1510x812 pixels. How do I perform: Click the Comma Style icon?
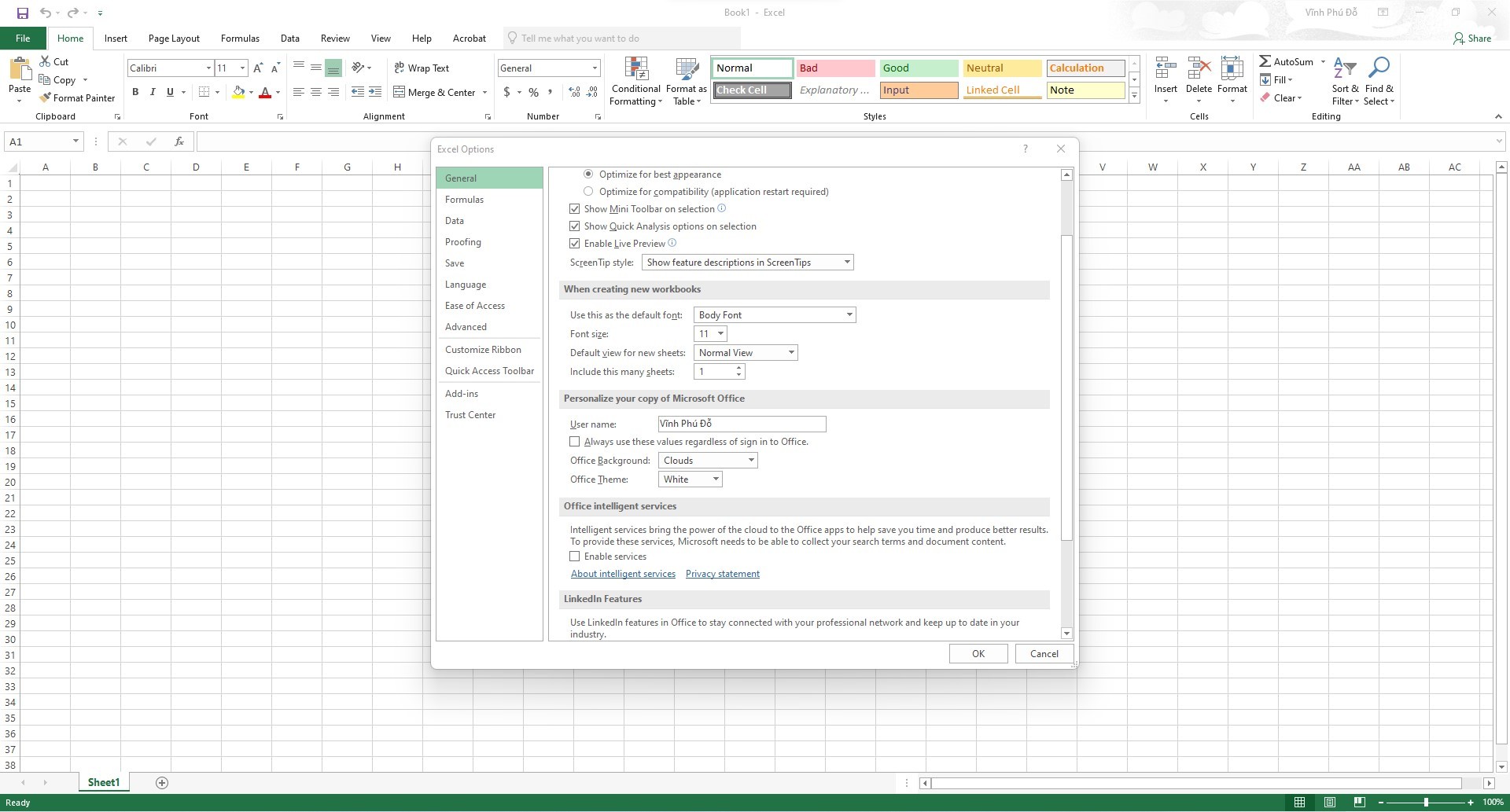[551, 92]
